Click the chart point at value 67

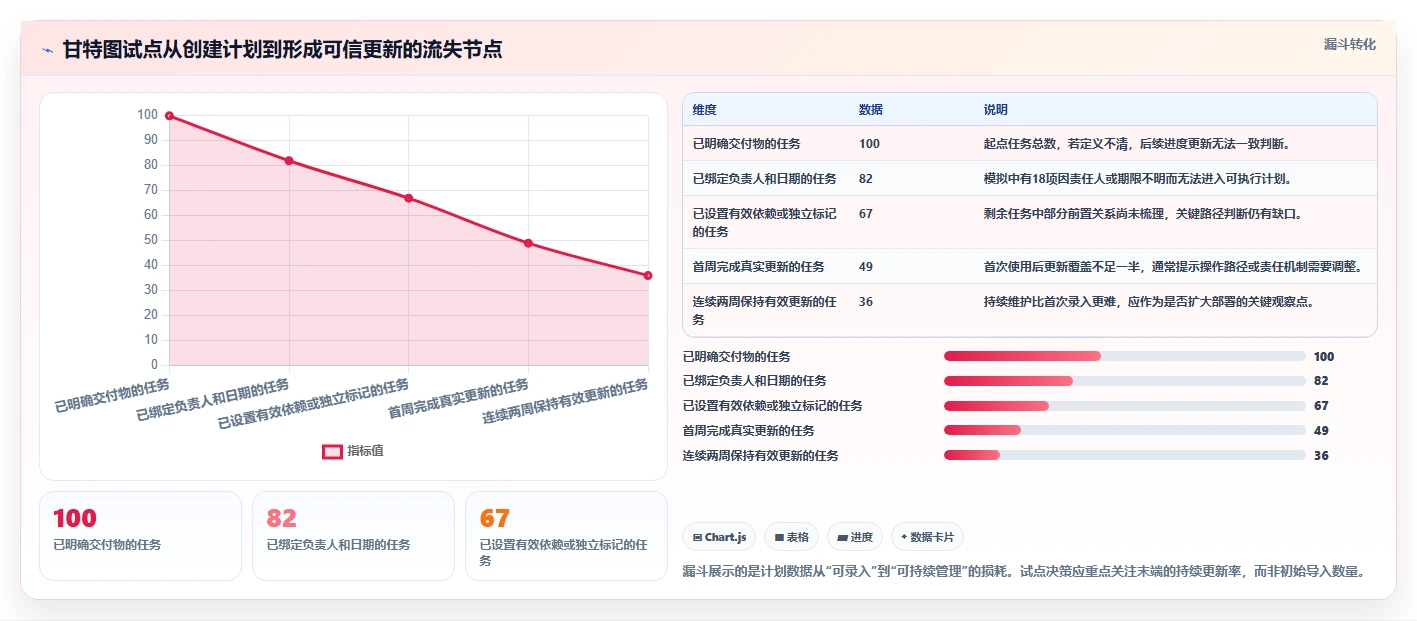point(409,198)
